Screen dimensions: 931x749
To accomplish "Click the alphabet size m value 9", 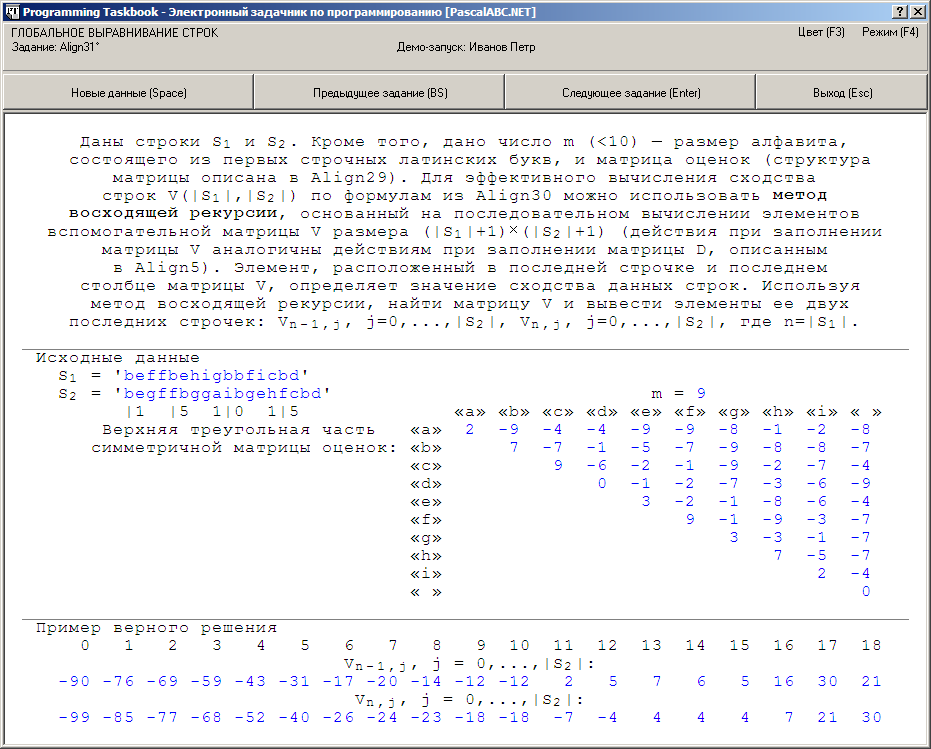I will point(701,393).
